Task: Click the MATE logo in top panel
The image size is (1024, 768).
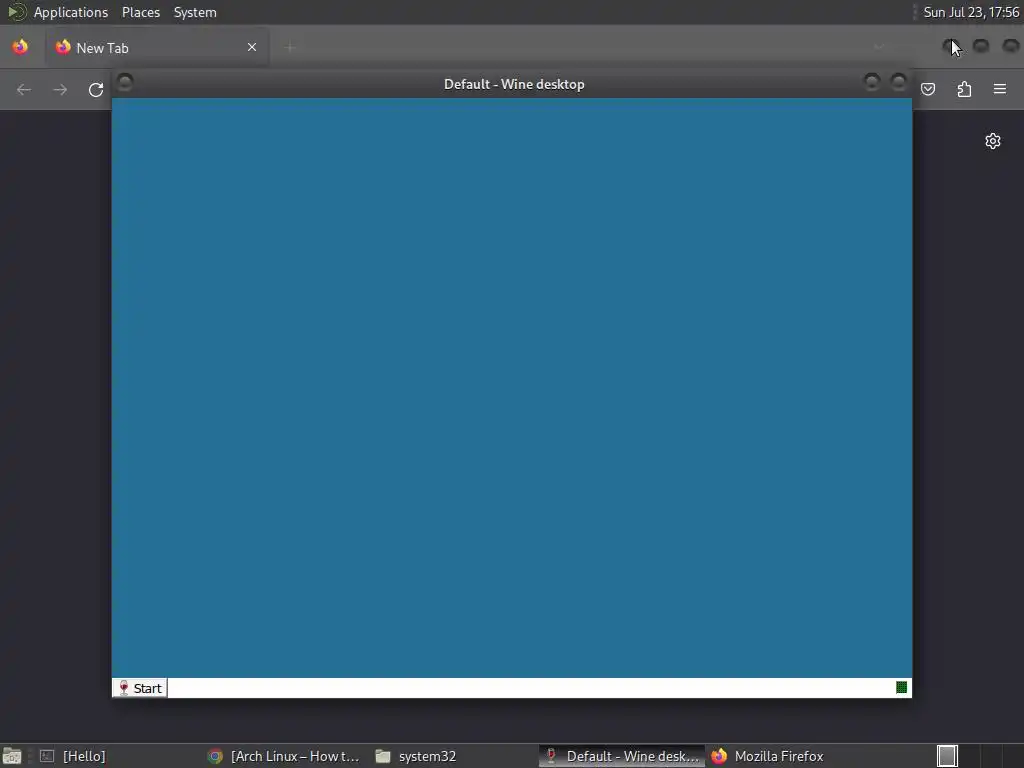Action: pyautogui.click(x=16, y=12)
